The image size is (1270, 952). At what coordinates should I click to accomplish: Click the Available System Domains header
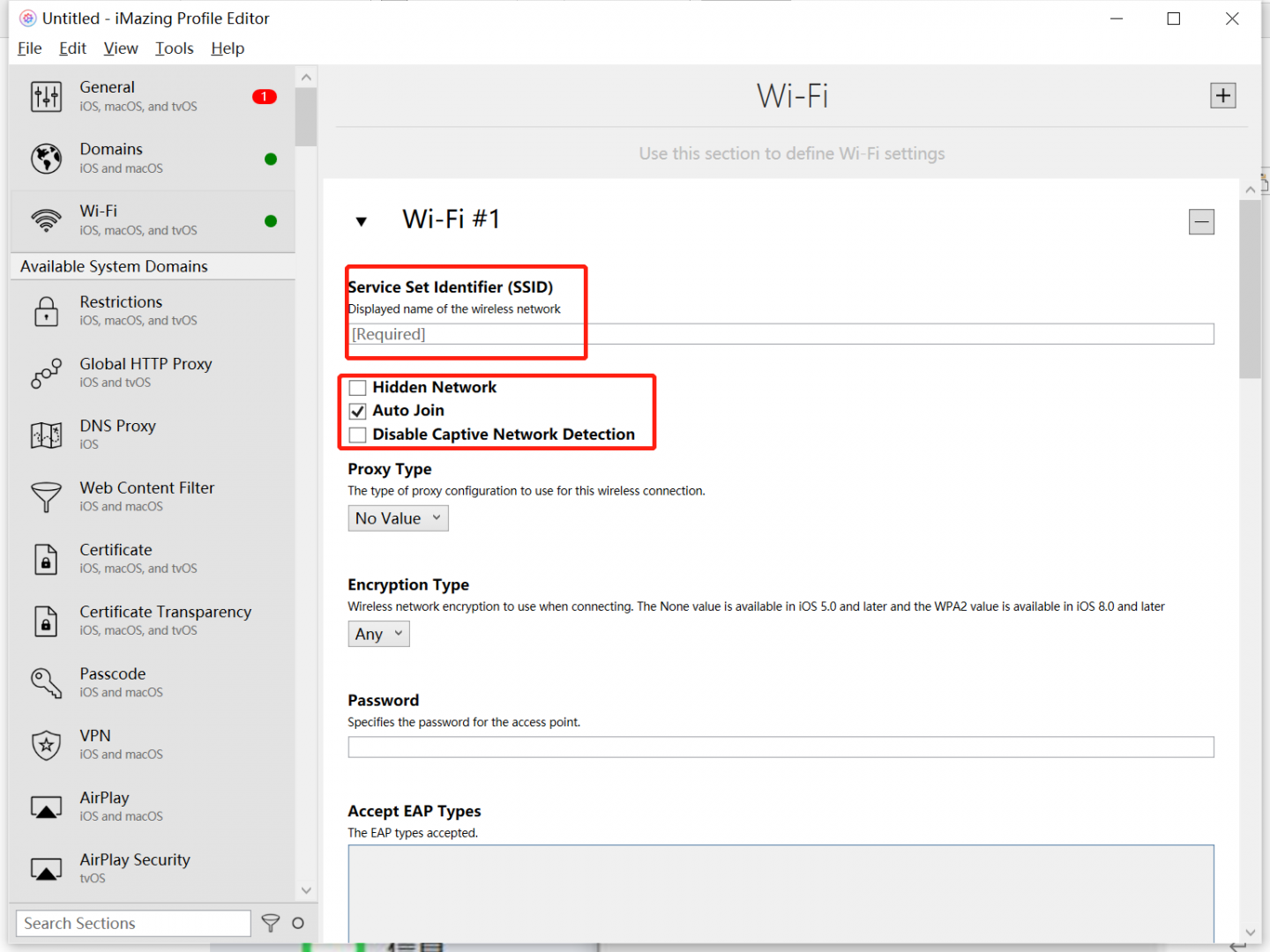click(153, 266)
